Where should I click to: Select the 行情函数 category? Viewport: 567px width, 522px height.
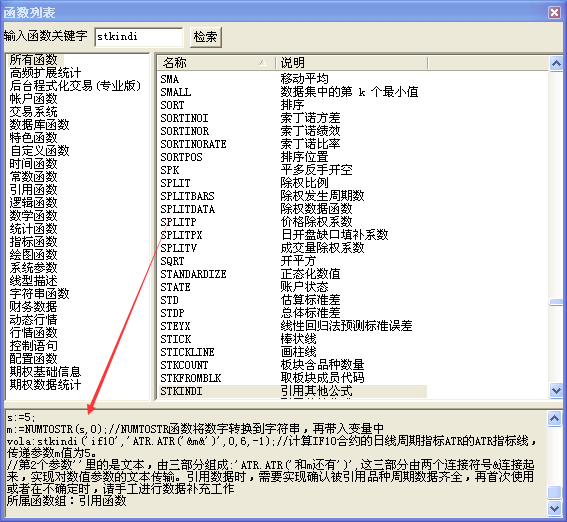click(34, 333)
